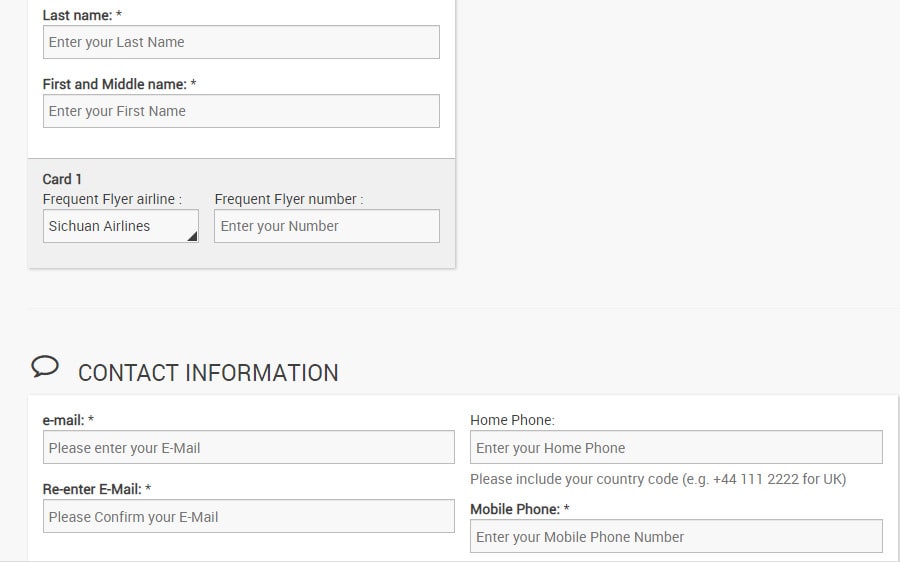The width and height of the screenshot is (900, 562).
Task: Click the Frequent Flyer airline label
Action: [x=112, y=199]
